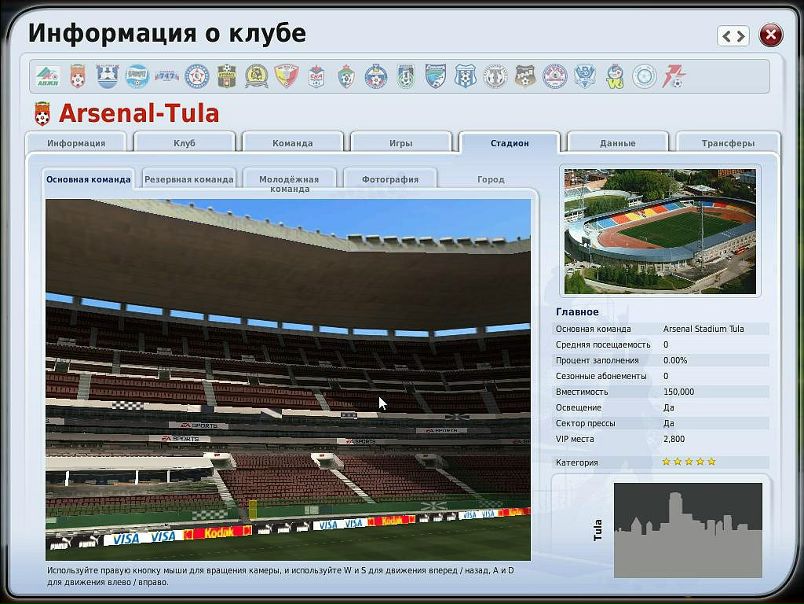This screenshot has height=604, width=804.
Task: Open the Команда tab
Action: [292, 143]
